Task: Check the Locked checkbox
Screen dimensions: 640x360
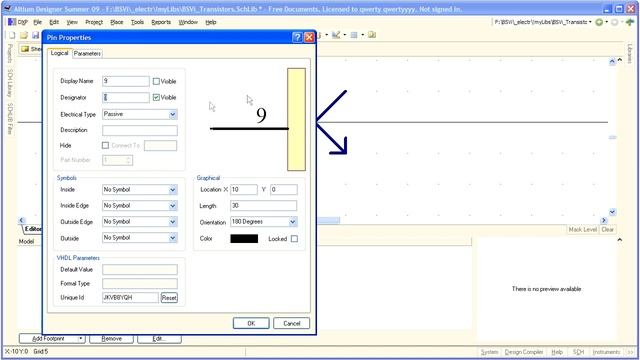Action: tap(294, 239)
